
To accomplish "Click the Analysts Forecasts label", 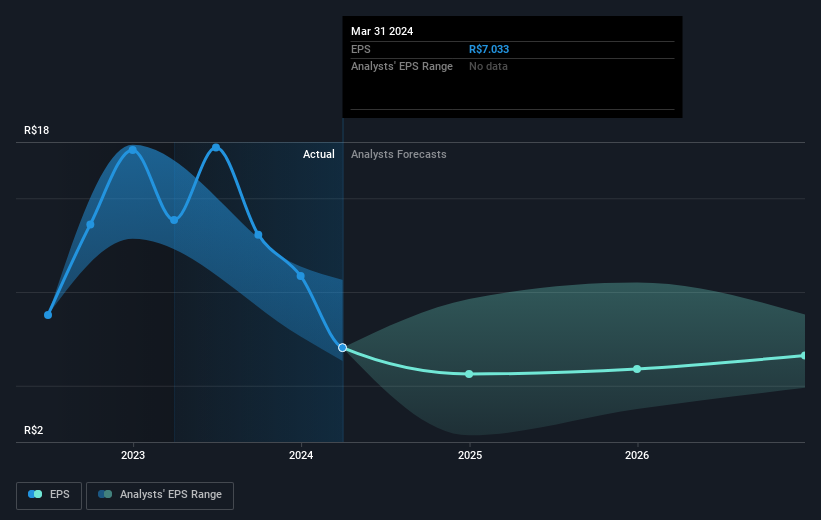I will 398,154.
